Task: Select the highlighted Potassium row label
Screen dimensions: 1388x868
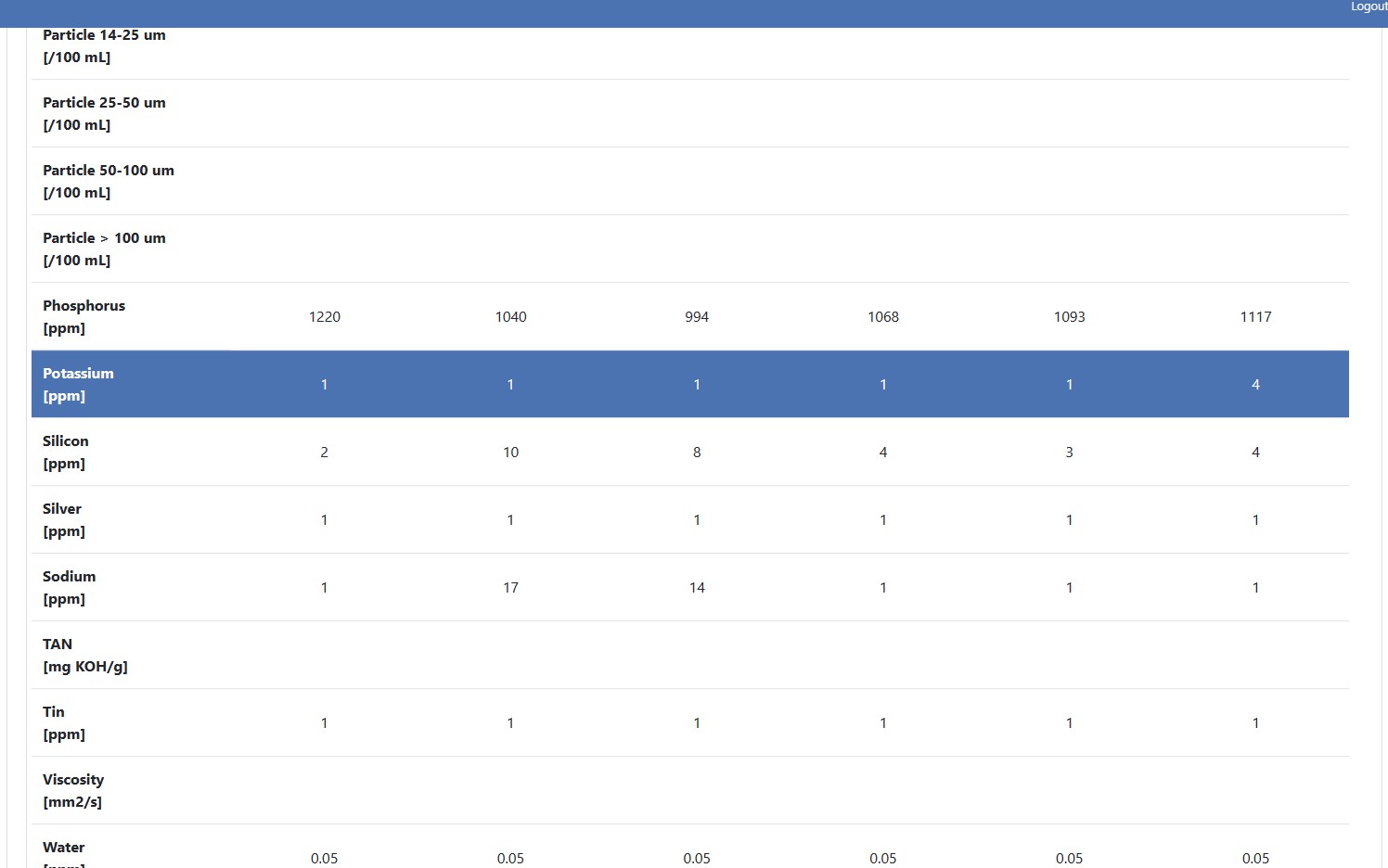Action: pyautogui.click(x=78, y=384)
